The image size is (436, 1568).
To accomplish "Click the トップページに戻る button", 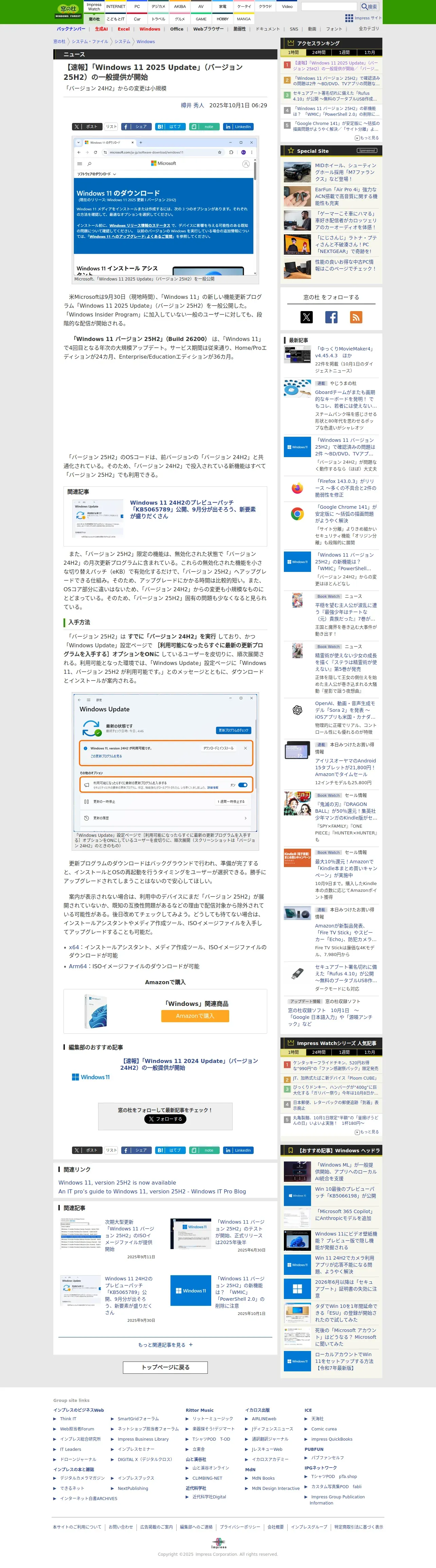I will [165, 1368].
